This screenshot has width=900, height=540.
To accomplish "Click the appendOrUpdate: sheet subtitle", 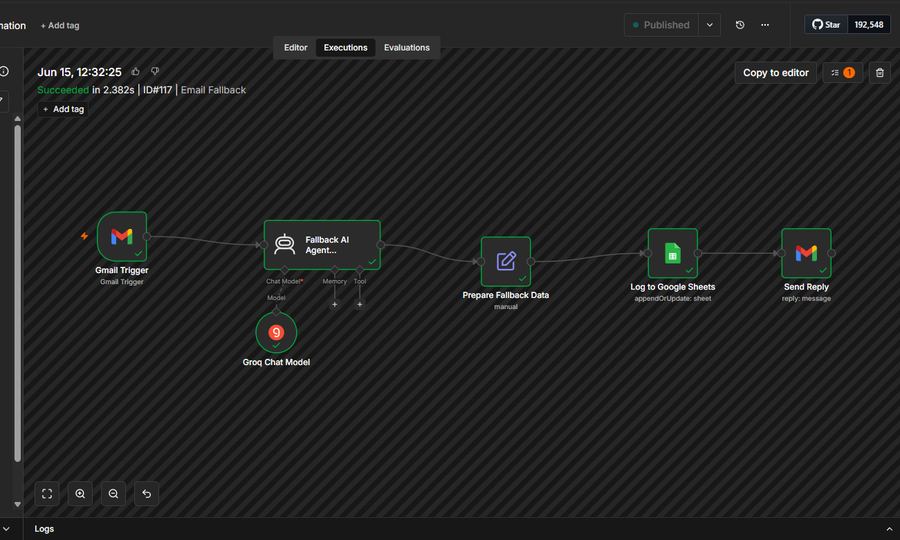I will [673, 298].
